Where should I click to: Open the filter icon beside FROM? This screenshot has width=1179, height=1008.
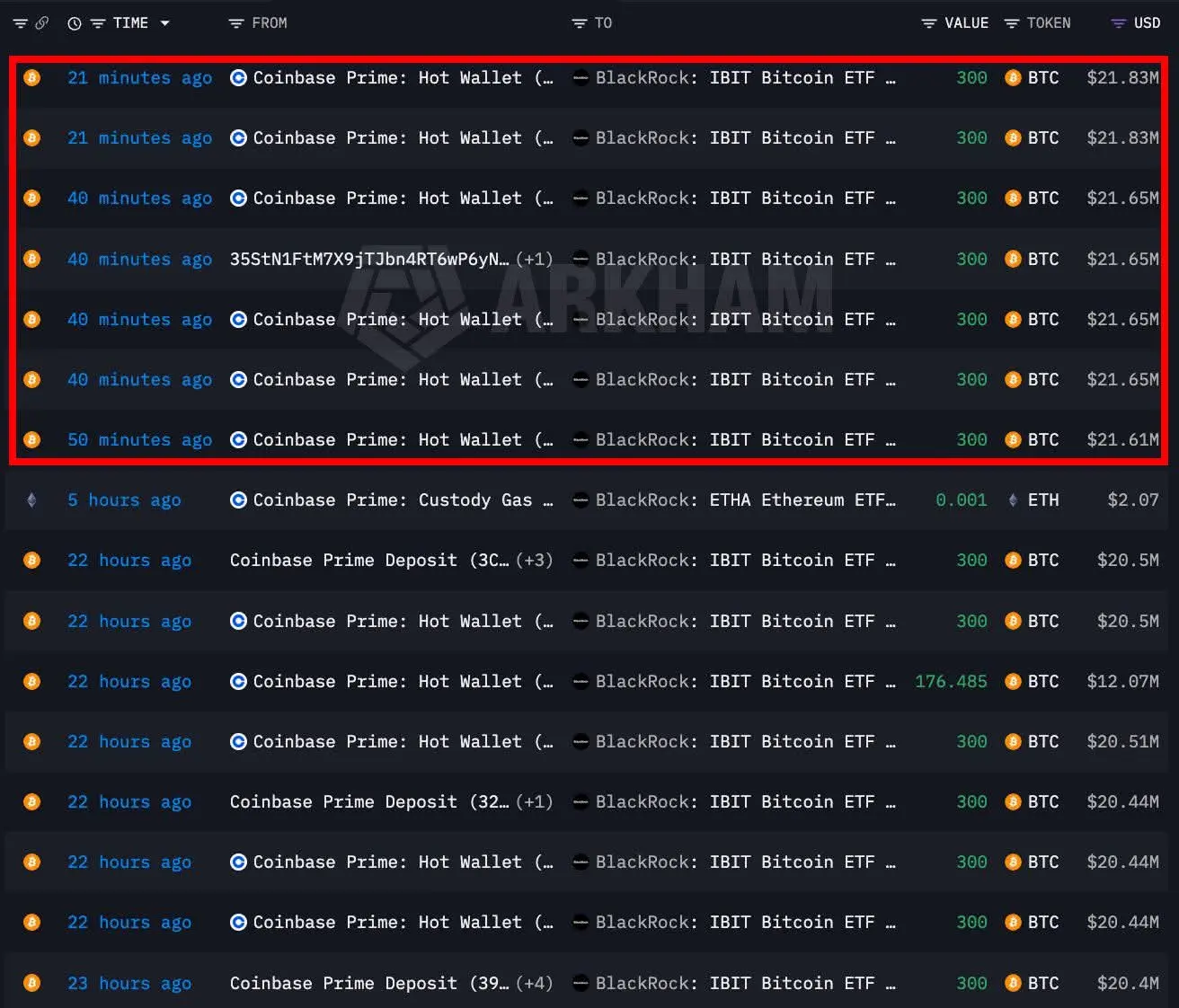point(236,23)
